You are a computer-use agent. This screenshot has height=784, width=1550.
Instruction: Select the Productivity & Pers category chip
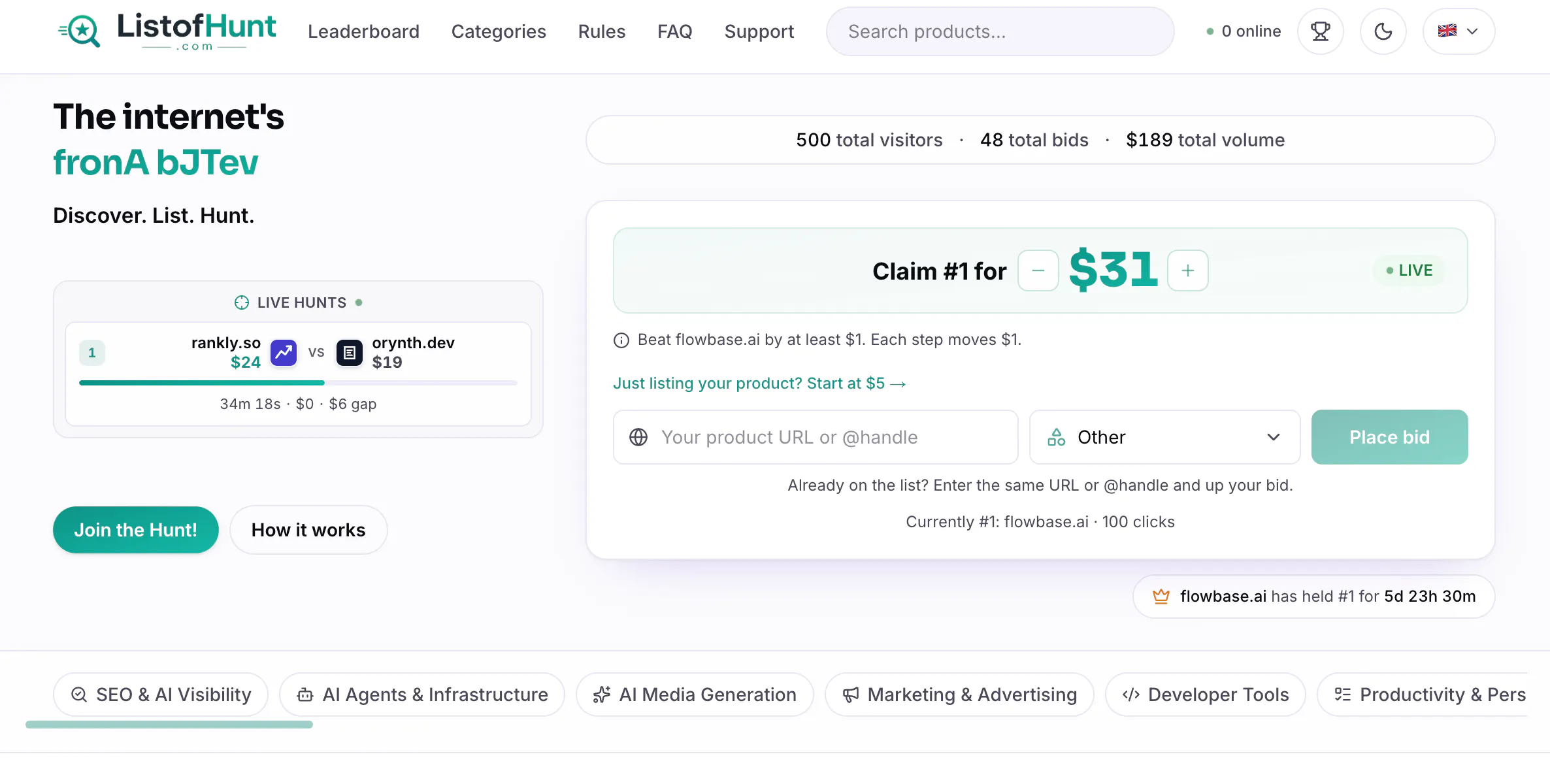pyautogui.click(x=1423, y=694)
